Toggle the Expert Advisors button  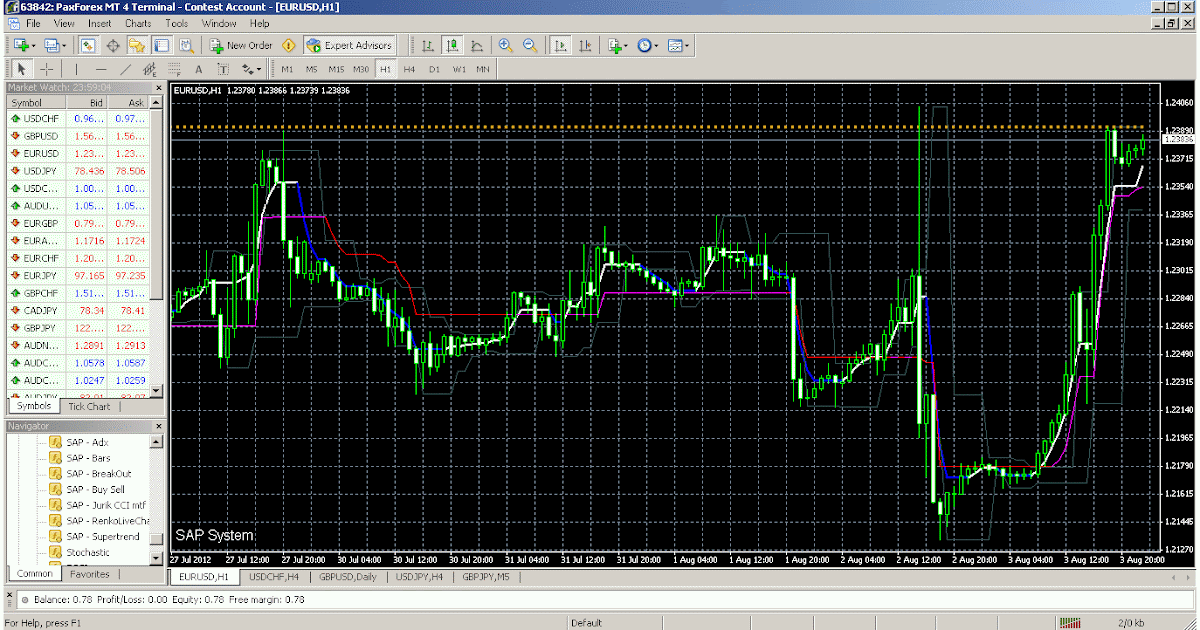click(349, 45)
